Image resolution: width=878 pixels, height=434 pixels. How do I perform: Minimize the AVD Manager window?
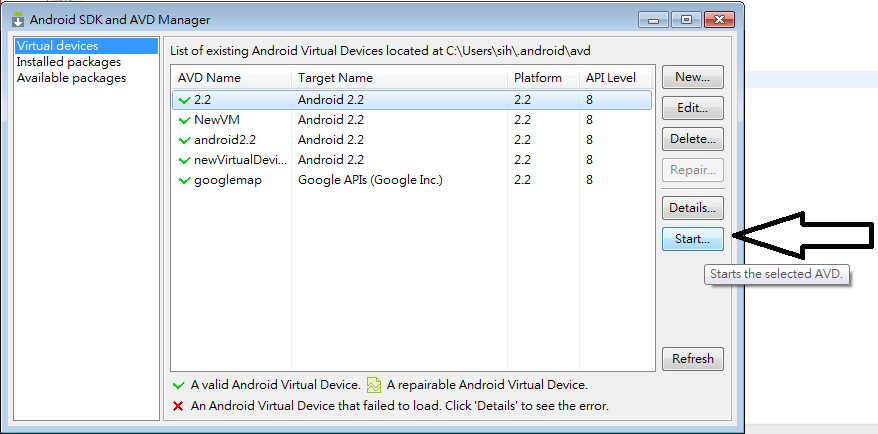pos(653,20)
